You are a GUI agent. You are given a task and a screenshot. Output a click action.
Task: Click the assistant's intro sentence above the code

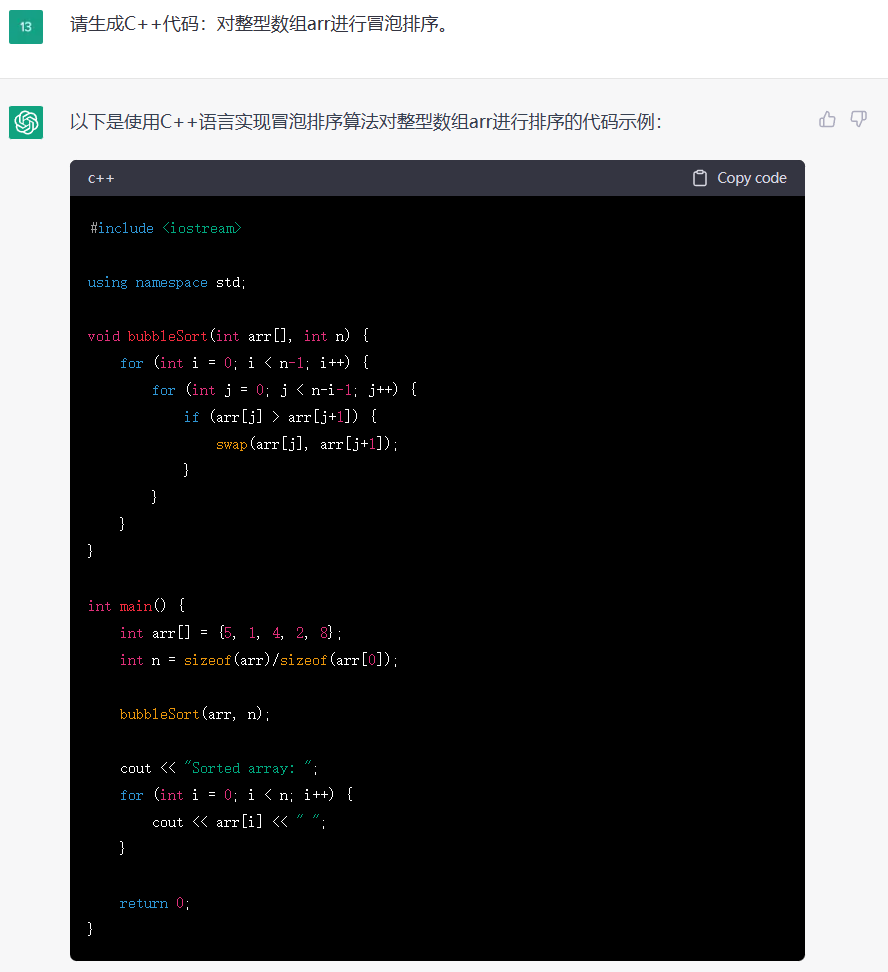coord(365,122)
